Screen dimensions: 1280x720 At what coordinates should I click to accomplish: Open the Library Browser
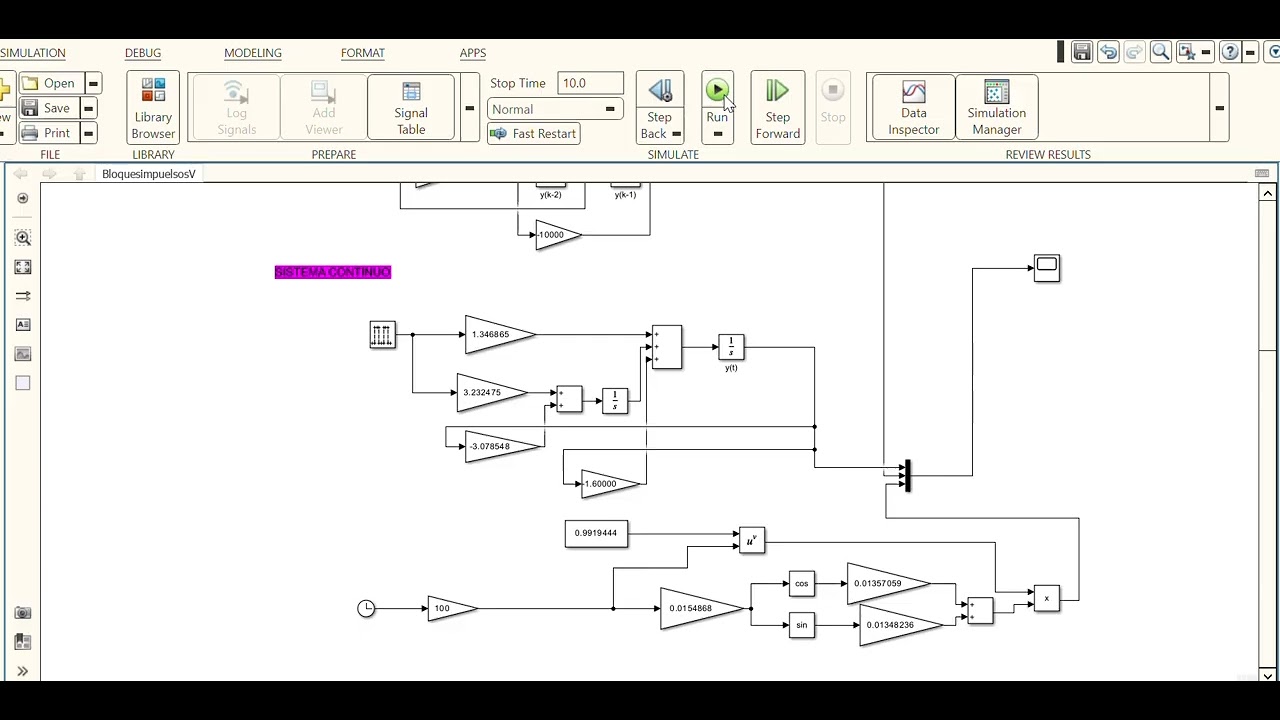[x=153, y=108]
